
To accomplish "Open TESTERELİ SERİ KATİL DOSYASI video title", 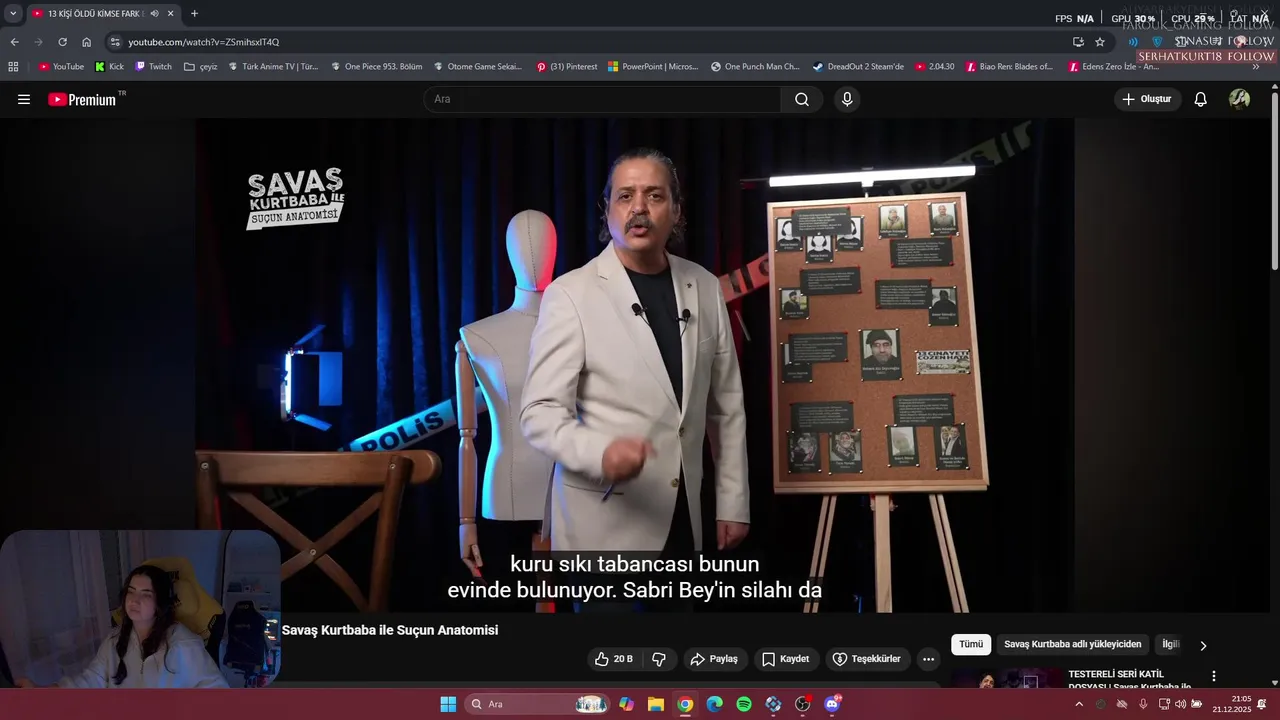I will pos(1130,680).
